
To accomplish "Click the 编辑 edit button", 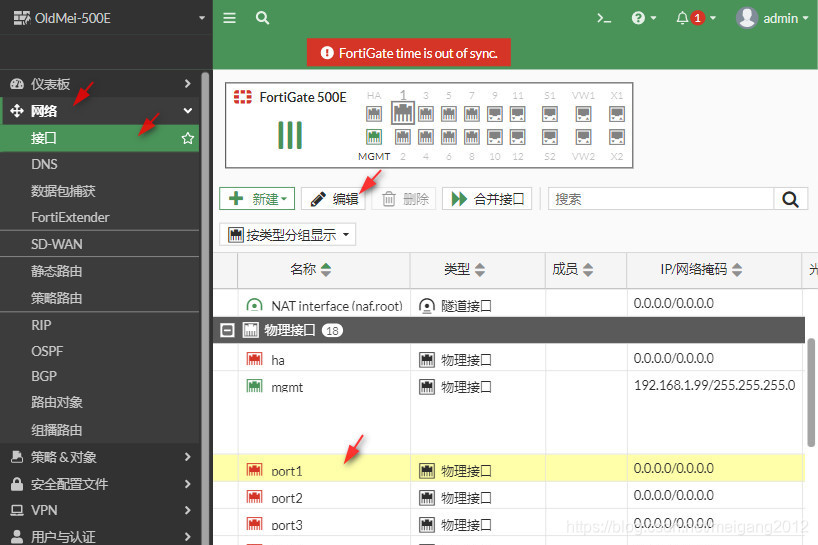I will point(334,199).
